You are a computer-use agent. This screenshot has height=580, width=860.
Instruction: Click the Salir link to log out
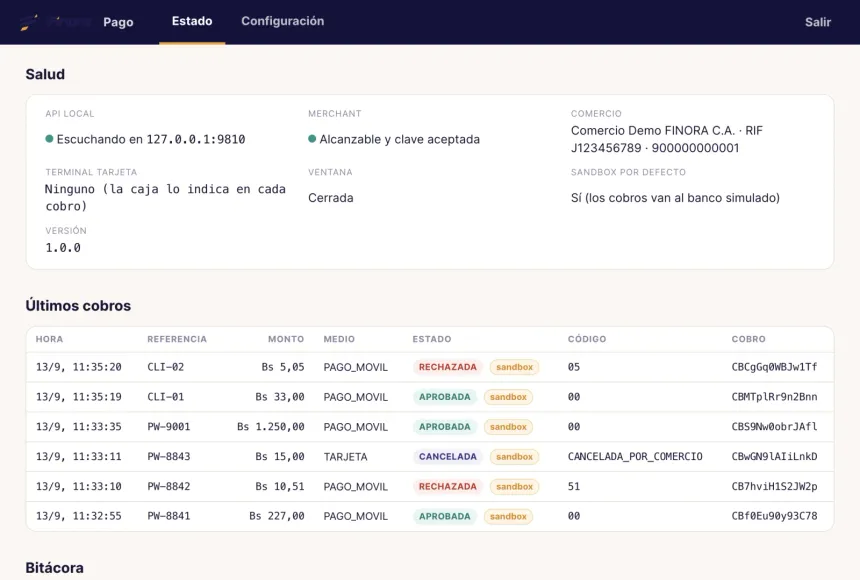tap(818, 22)
